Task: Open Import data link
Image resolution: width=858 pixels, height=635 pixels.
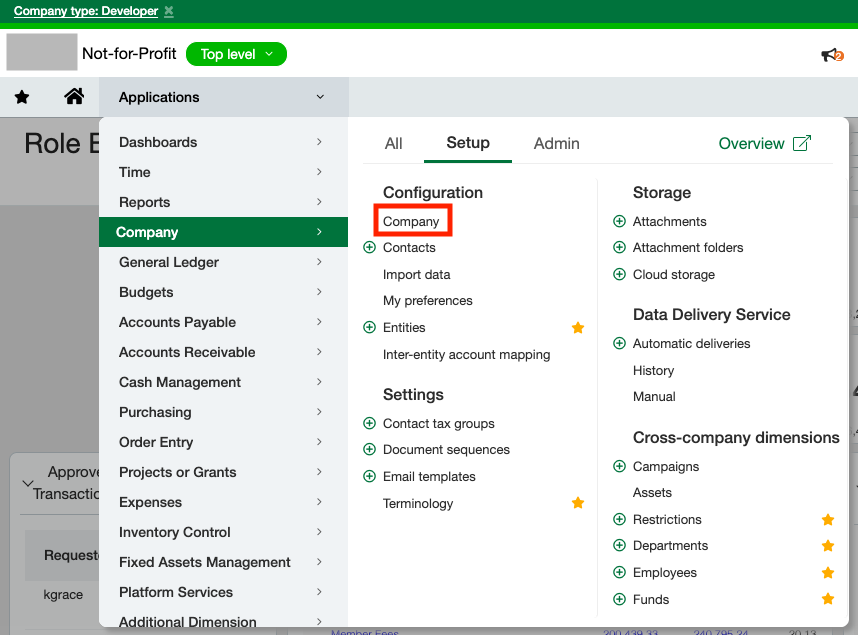Action: pyautogui.click(x=416, y=274)
